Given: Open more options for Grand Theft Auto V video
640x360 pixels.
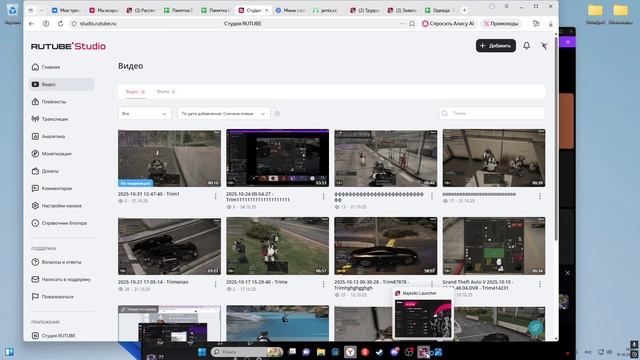Looking at the screenshot, I should (540, 284).
